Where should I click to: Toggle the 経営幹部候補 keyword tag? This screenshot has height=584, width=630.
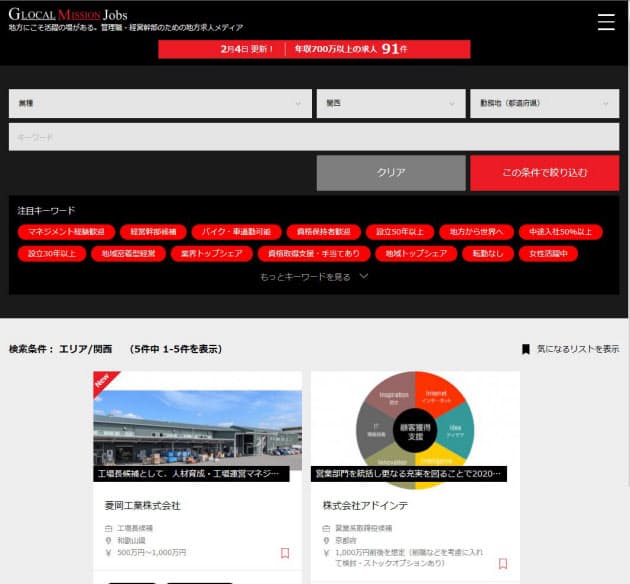click(x=152, y=232)
